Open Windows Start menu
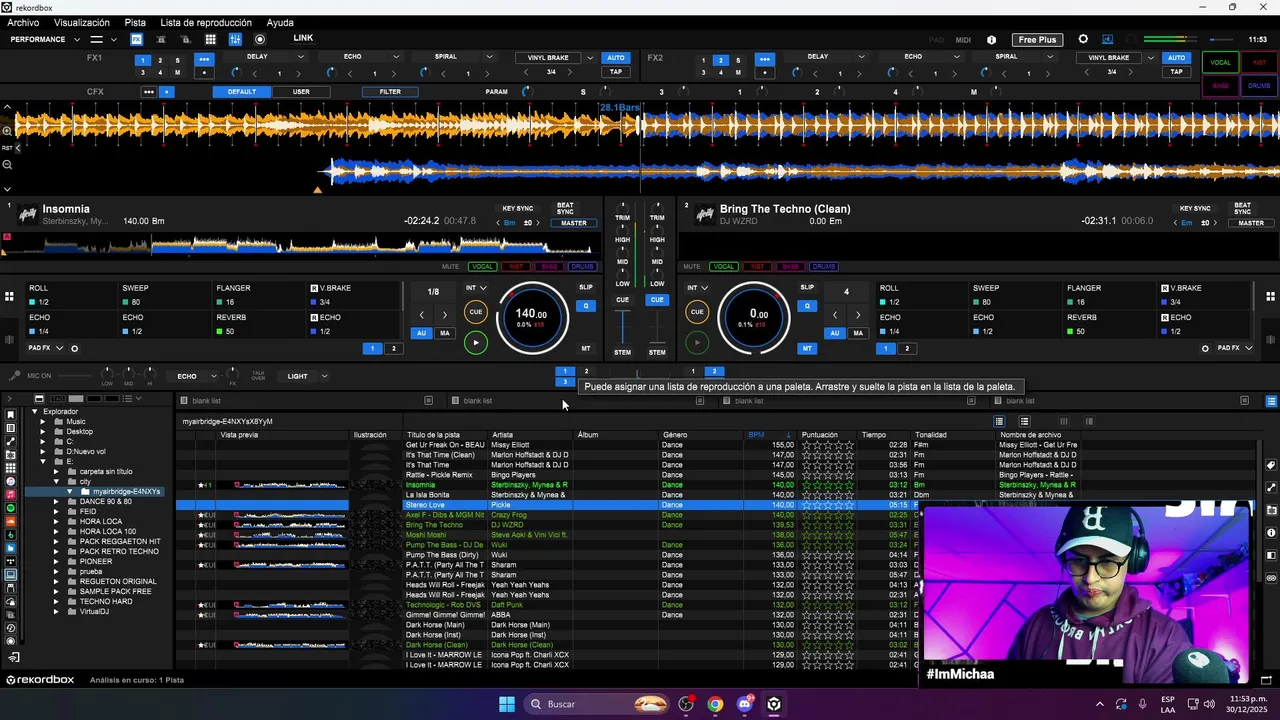This screenshot has width=1280, height=720. tap(507, 704)
